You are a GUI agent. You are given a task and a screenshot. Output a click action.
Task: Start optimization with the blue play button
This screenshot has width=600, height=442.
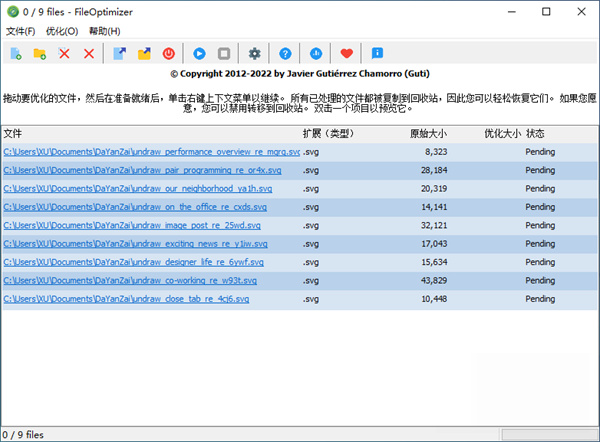pos(199,53)
